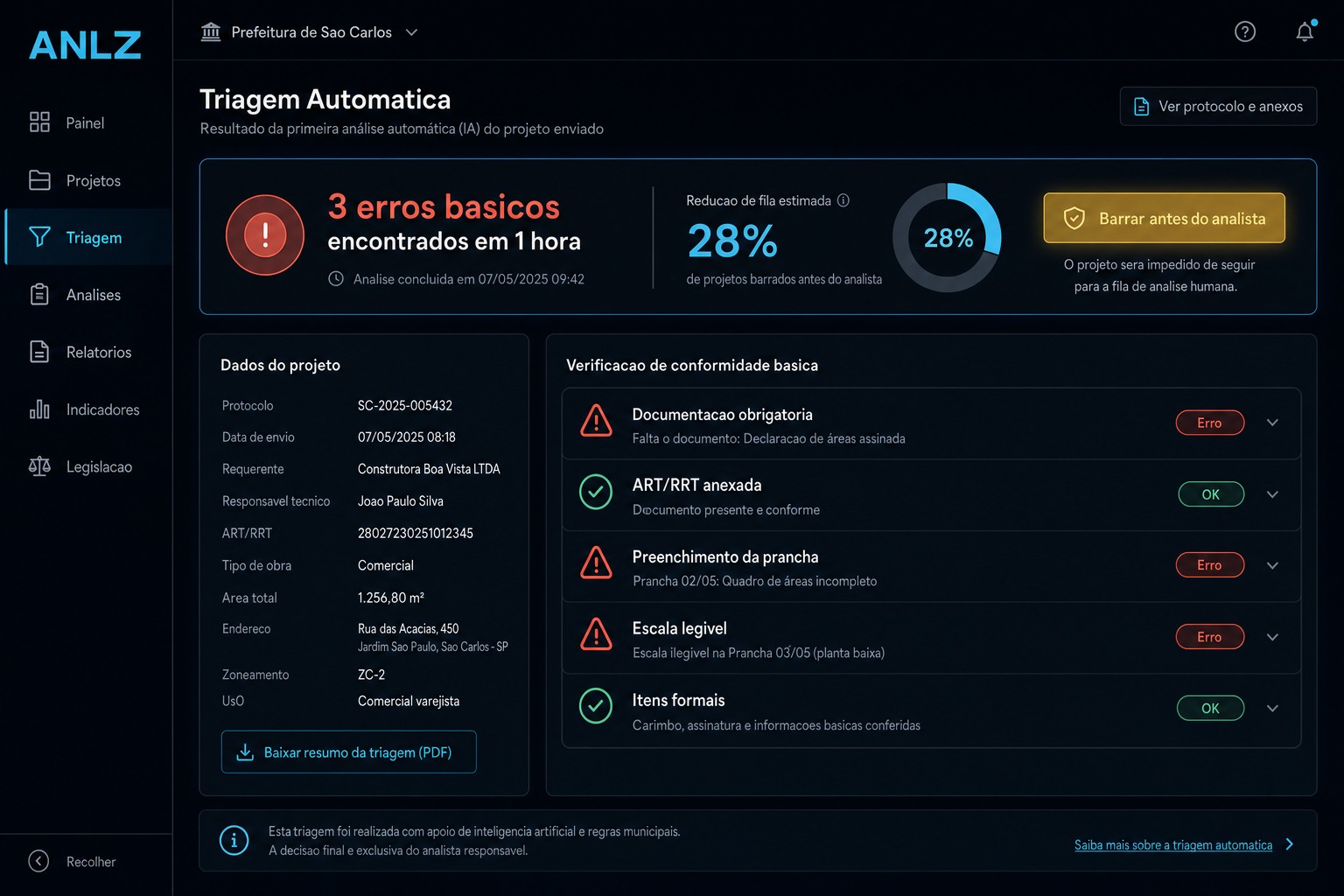
Task: Click the 28% donut progress chart
Action: tap(947, 237)
